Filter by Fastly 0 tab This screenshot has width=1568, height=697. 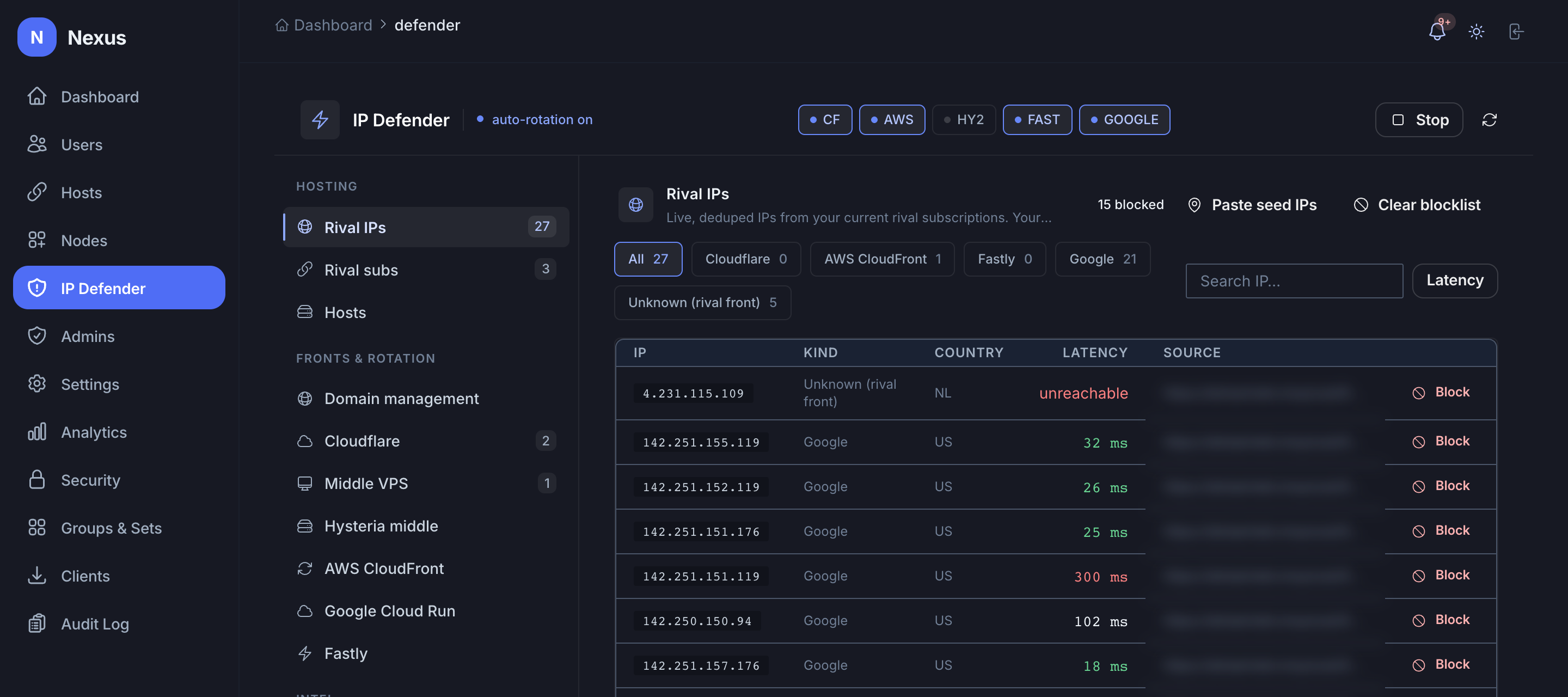tap(1004, 259)
